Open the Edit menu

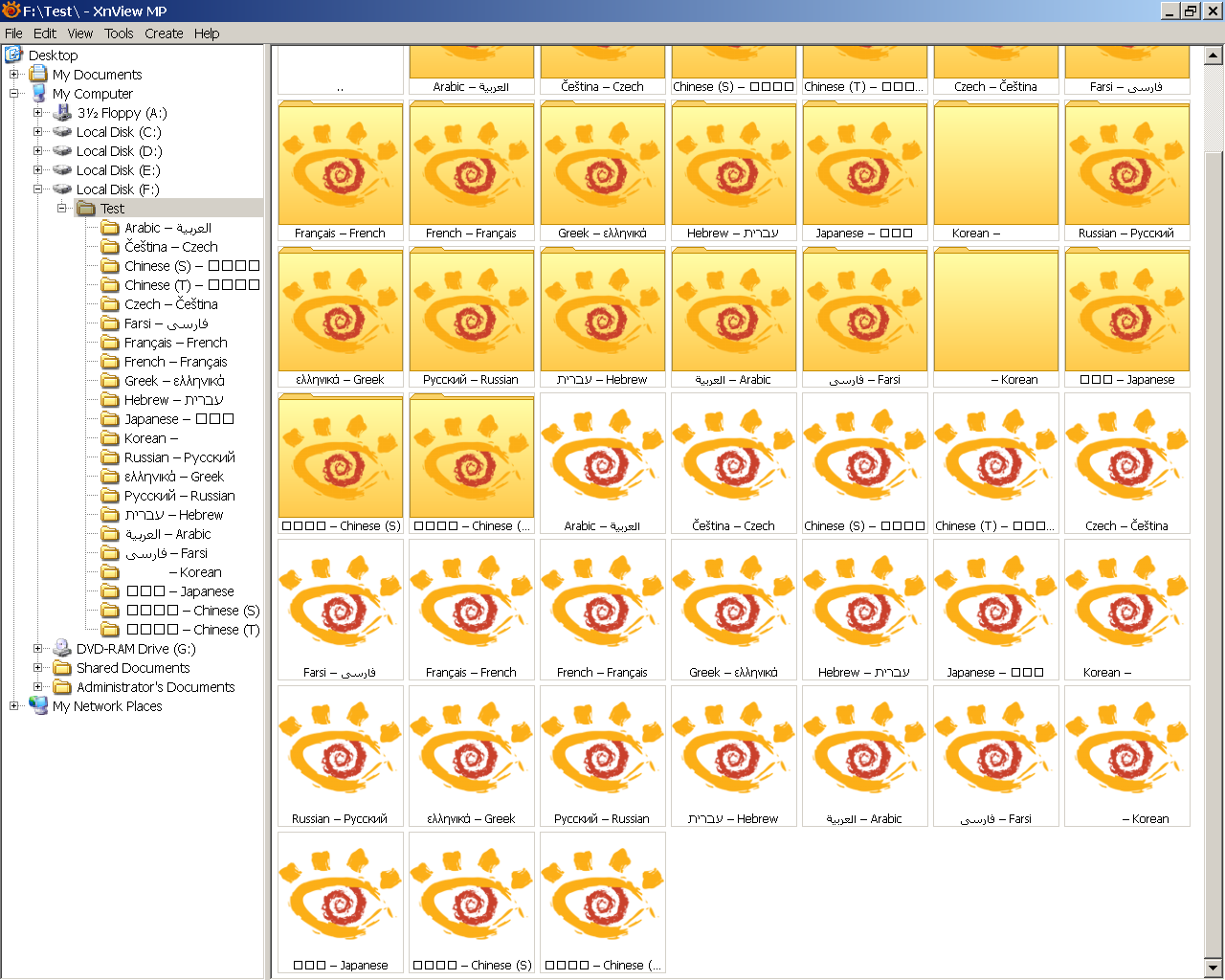click(x=45, y=33)
